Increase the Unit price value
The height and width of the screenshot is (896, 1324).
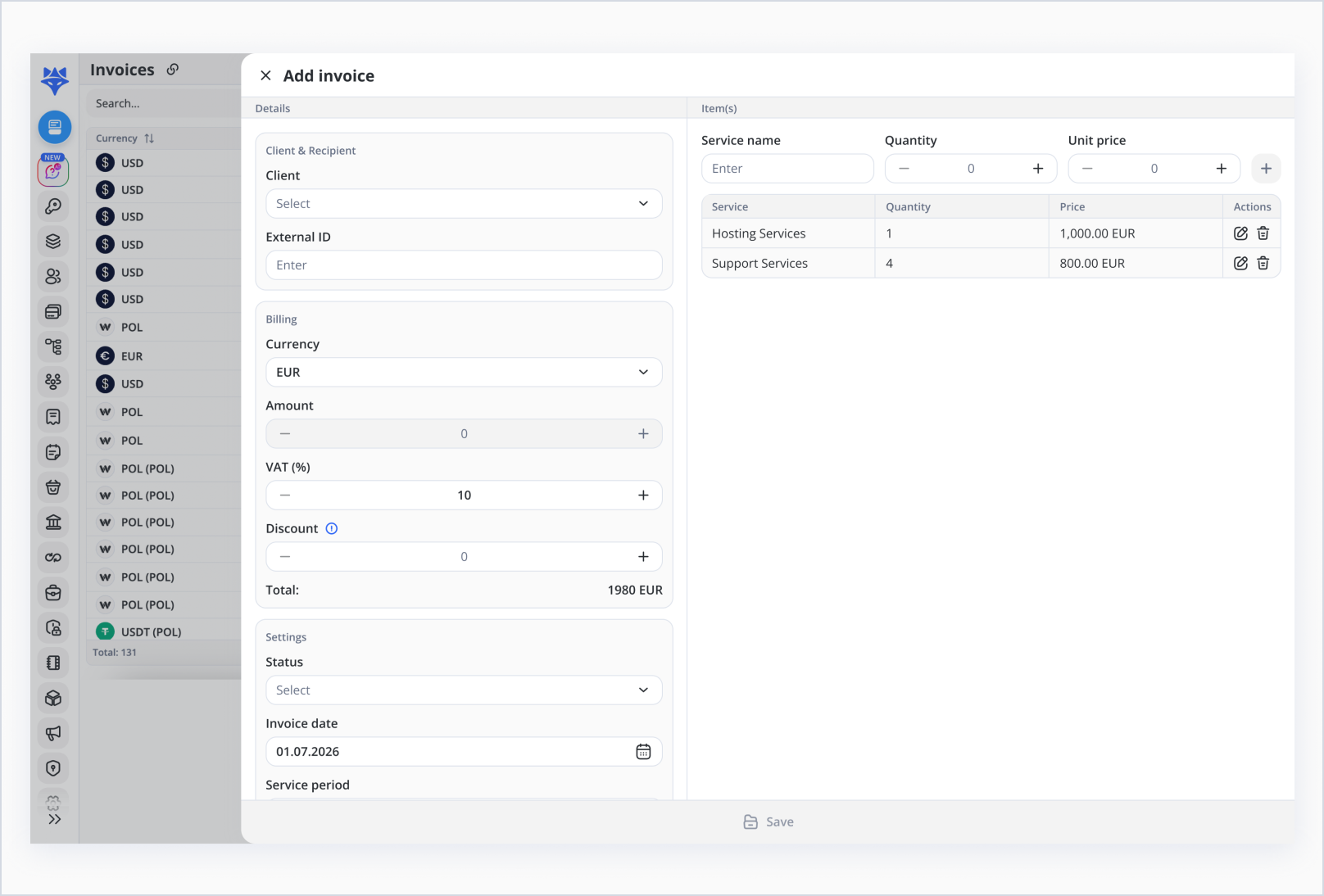pos(1222,169)
